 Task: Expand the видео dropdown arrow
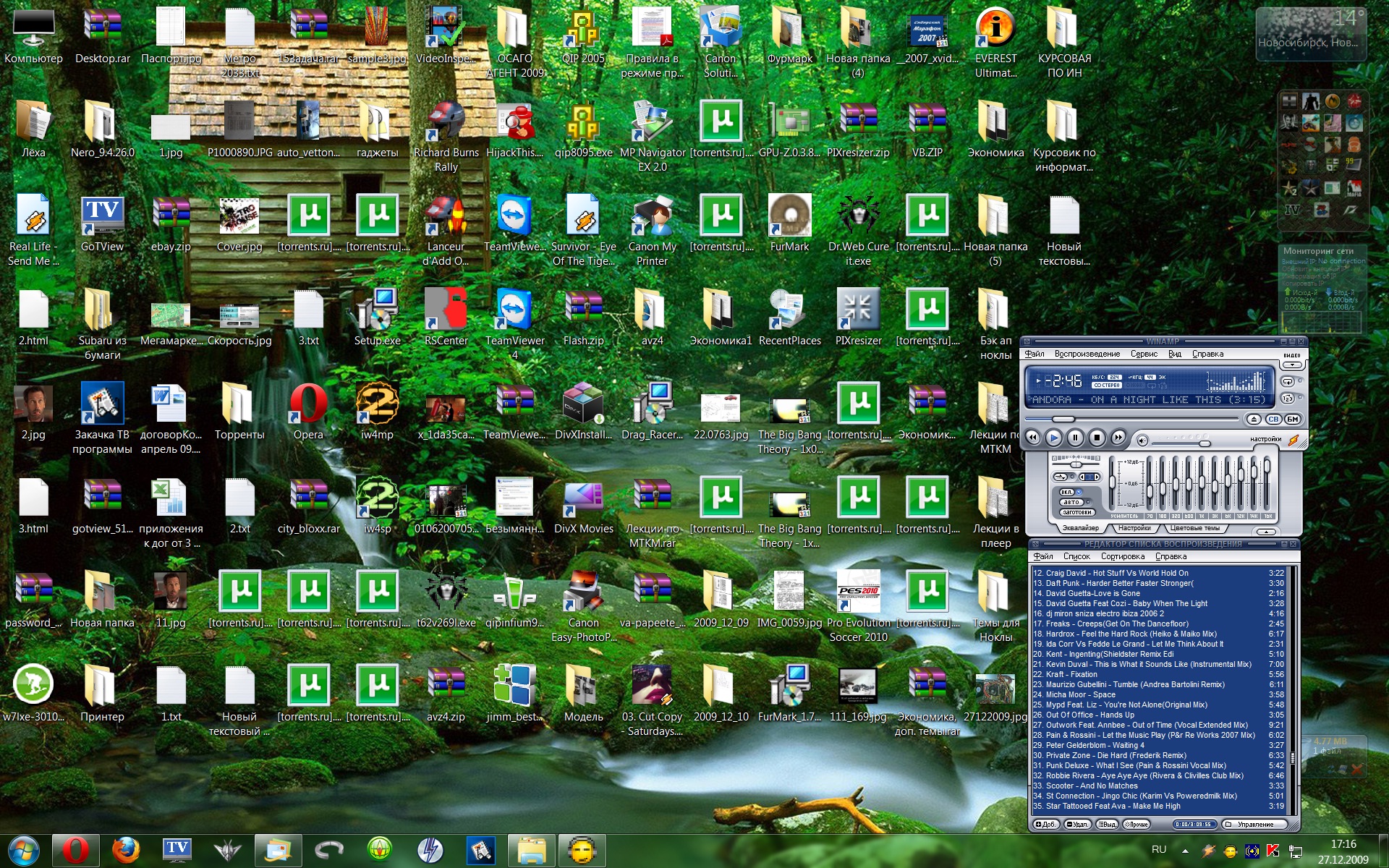point(1292,365)
